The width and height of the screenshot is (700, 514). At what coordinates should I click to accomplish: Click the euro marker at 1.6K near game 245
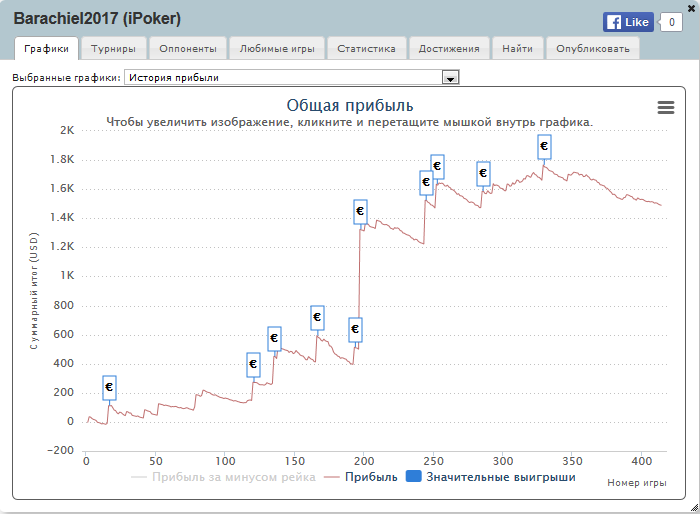coord(426,183)
